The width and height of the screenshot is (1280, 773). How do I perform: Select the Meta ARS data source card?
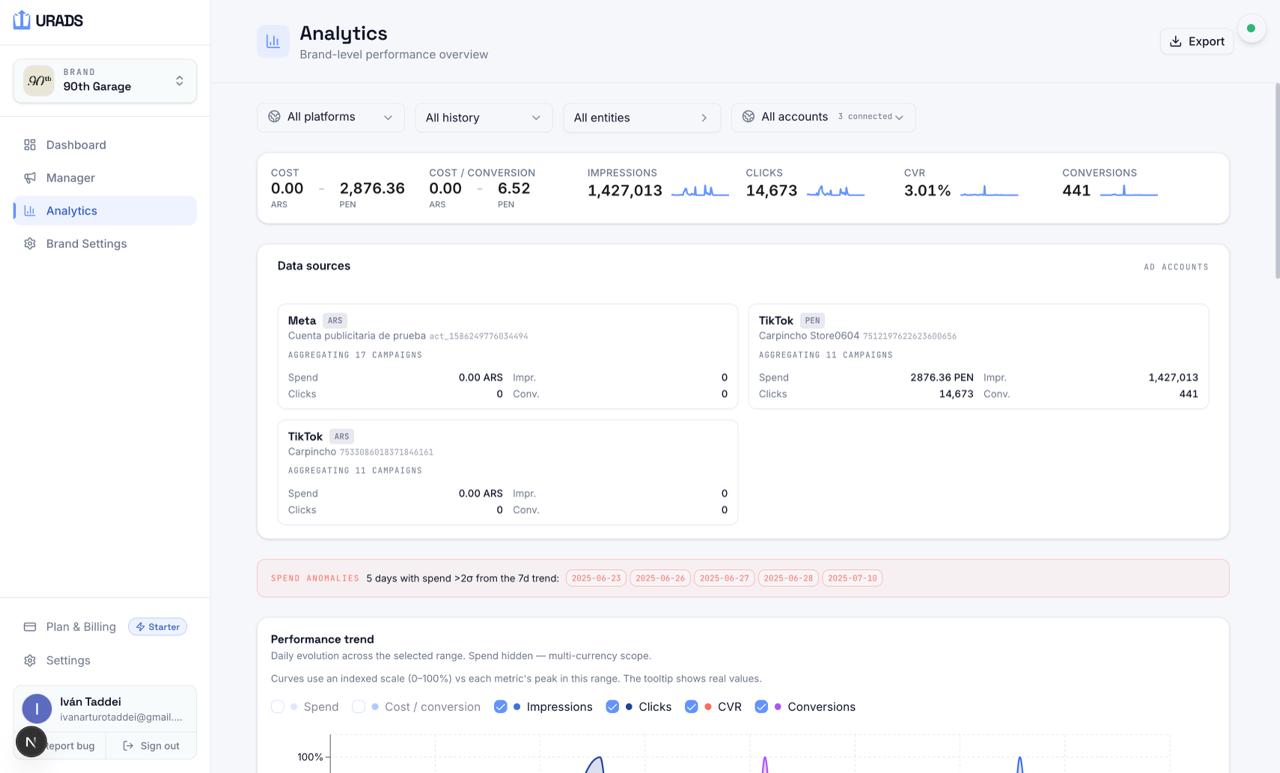pyautogui.click(x=508, y=356)
